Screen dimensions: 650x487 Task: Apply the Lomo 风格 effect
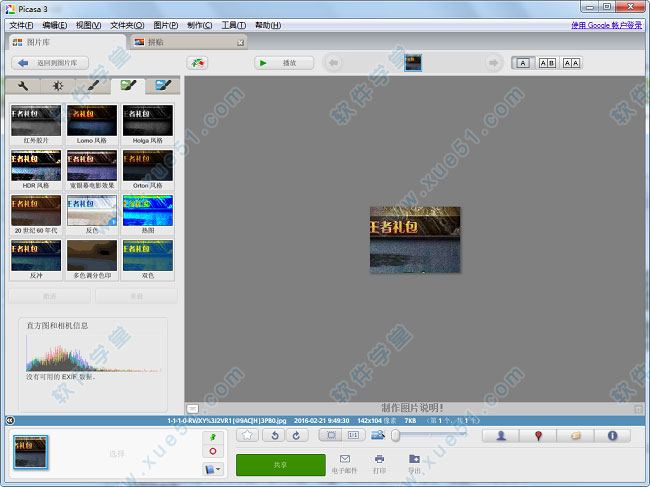tap(92, 124)
